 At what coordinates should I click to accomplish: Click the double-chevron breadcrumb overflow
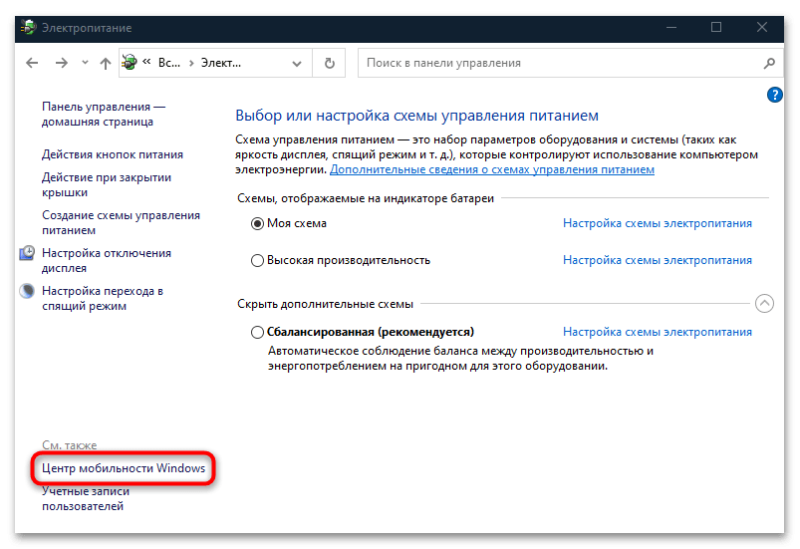click(146, 62)
